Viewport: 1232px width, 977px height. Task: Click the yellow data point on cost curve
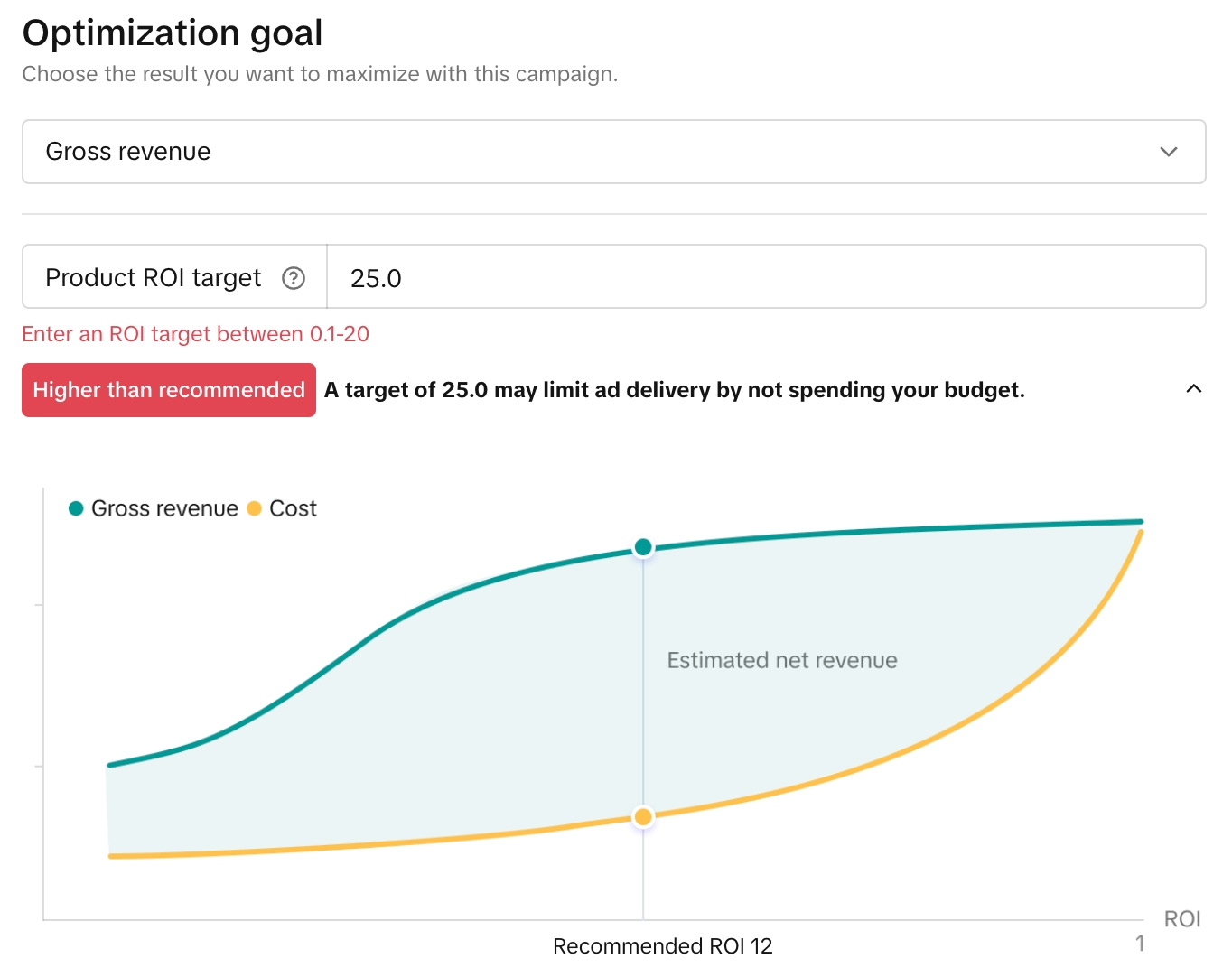(643, 817)
